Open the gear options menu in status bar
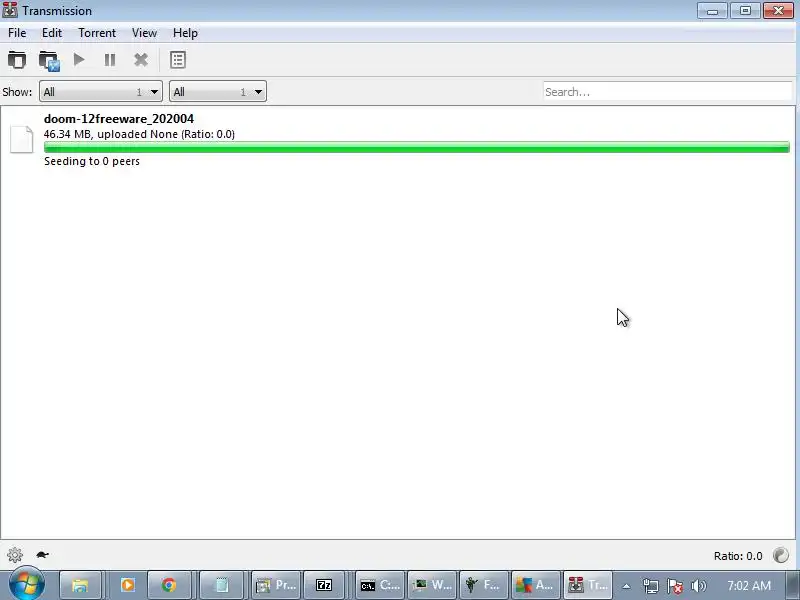 pos(15,555)
